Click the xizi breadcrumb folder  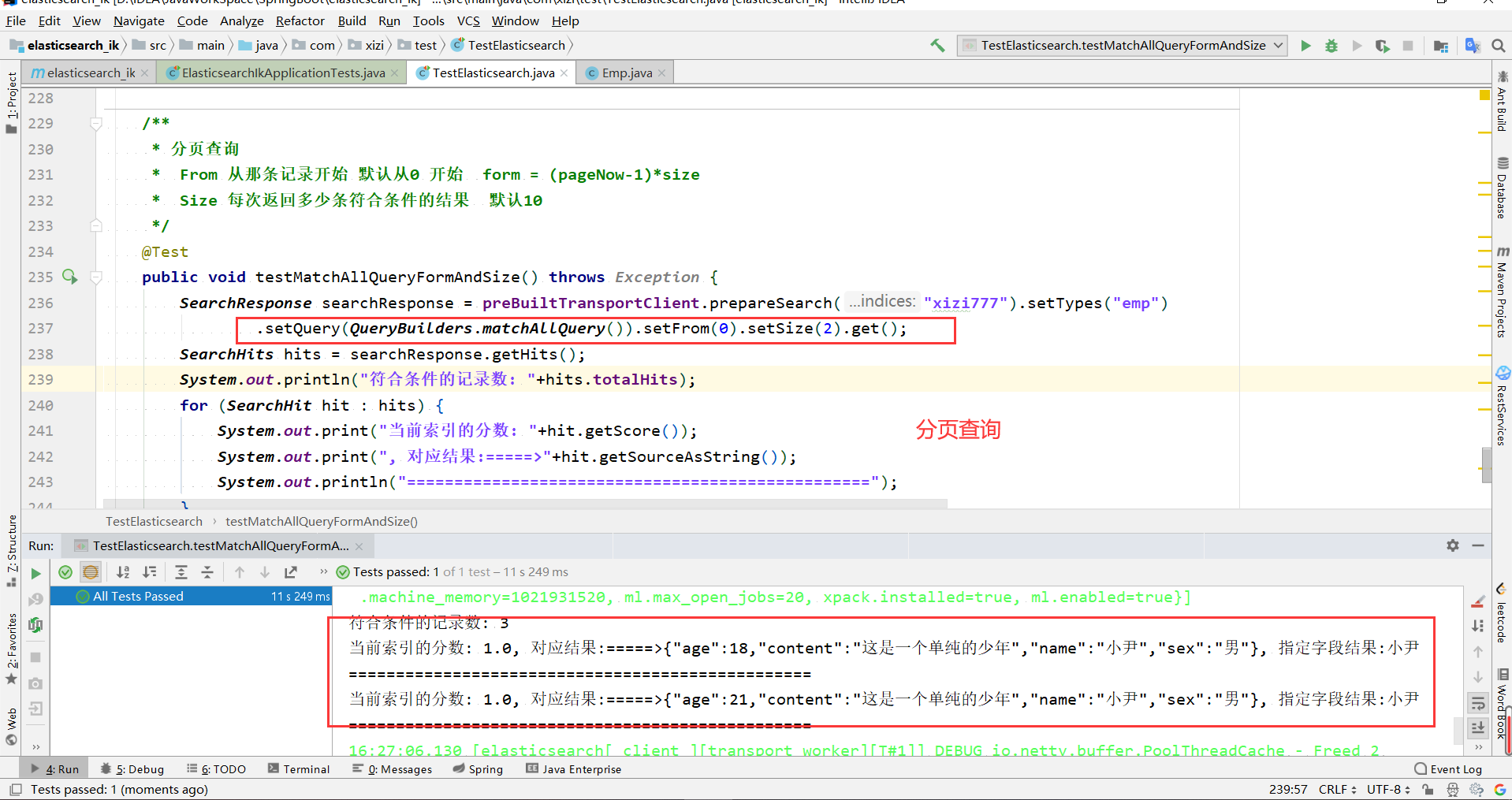pos(367,46)
